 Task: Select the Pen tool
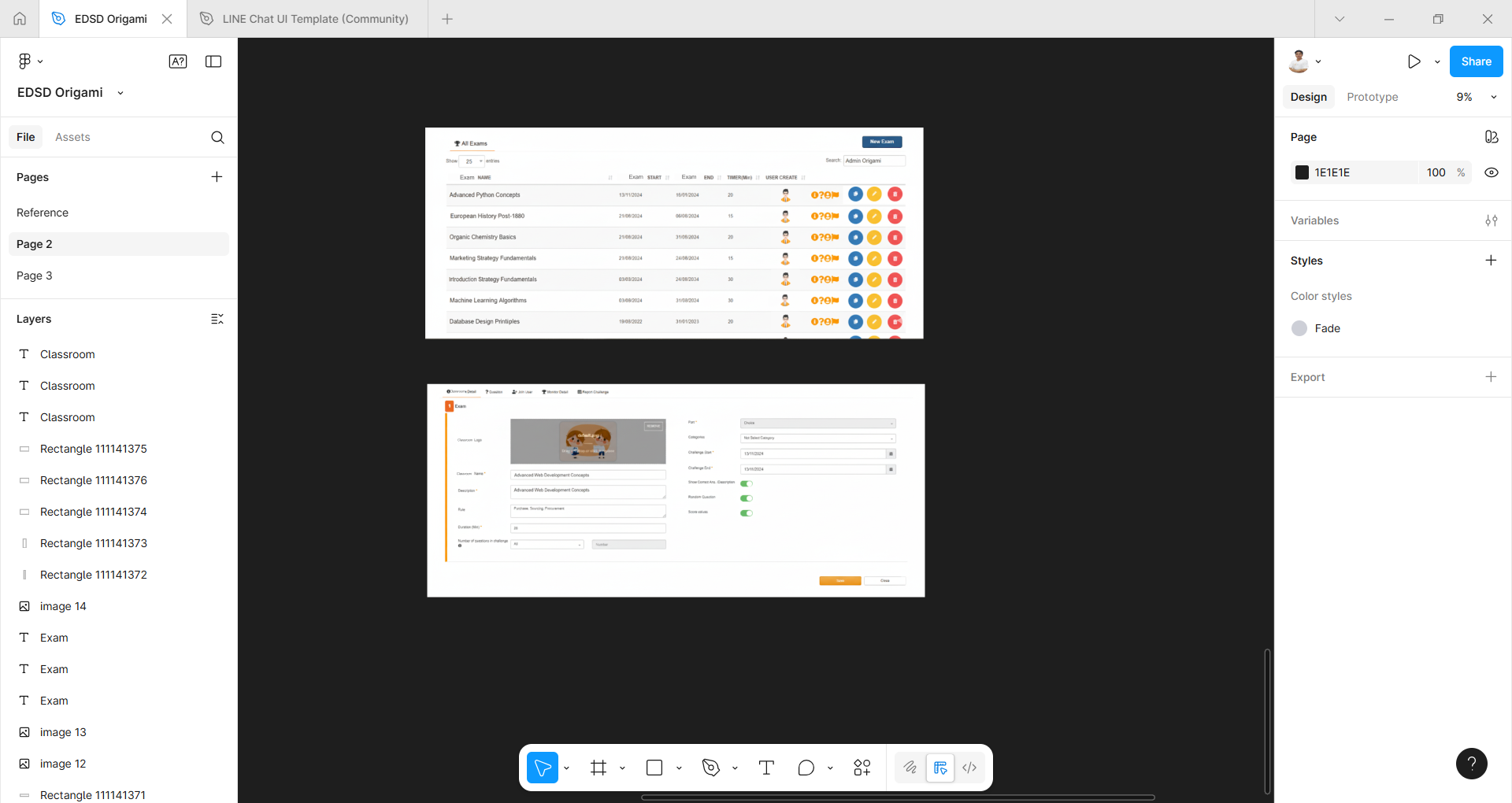[x=711, y=768]
